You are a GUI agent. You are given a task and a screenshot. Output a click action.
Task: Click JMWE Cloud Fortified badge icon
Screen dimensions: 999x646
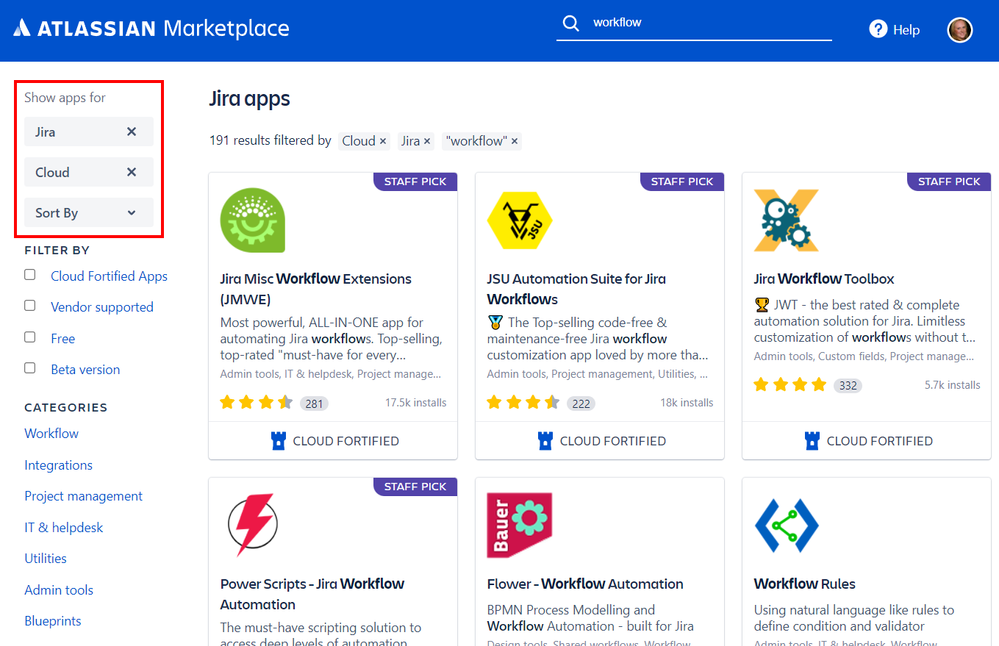(278, 441)
